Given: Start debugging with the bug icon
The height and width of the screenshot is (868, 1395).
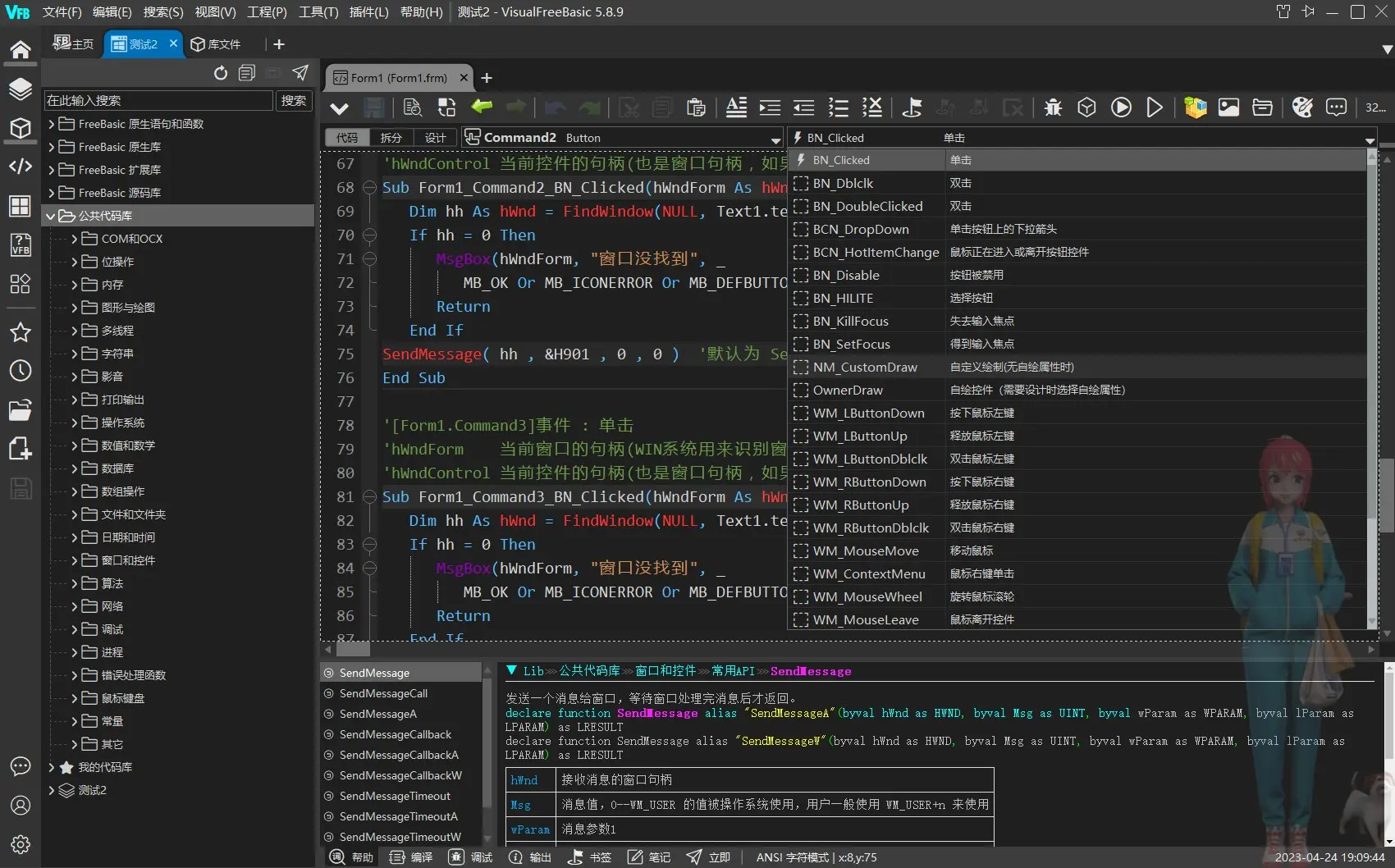Looking at the screenshot, I should 1053,107.
